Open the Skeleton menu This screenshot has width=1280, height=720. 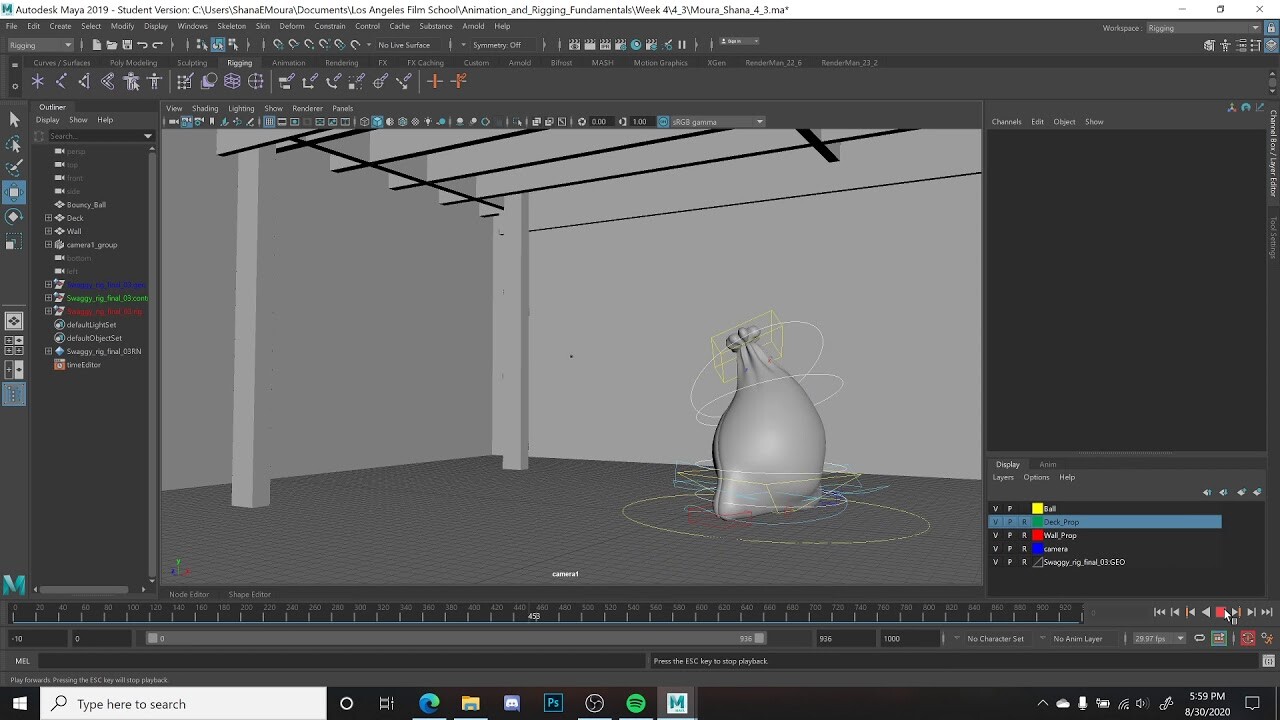[x=231, y=26]
